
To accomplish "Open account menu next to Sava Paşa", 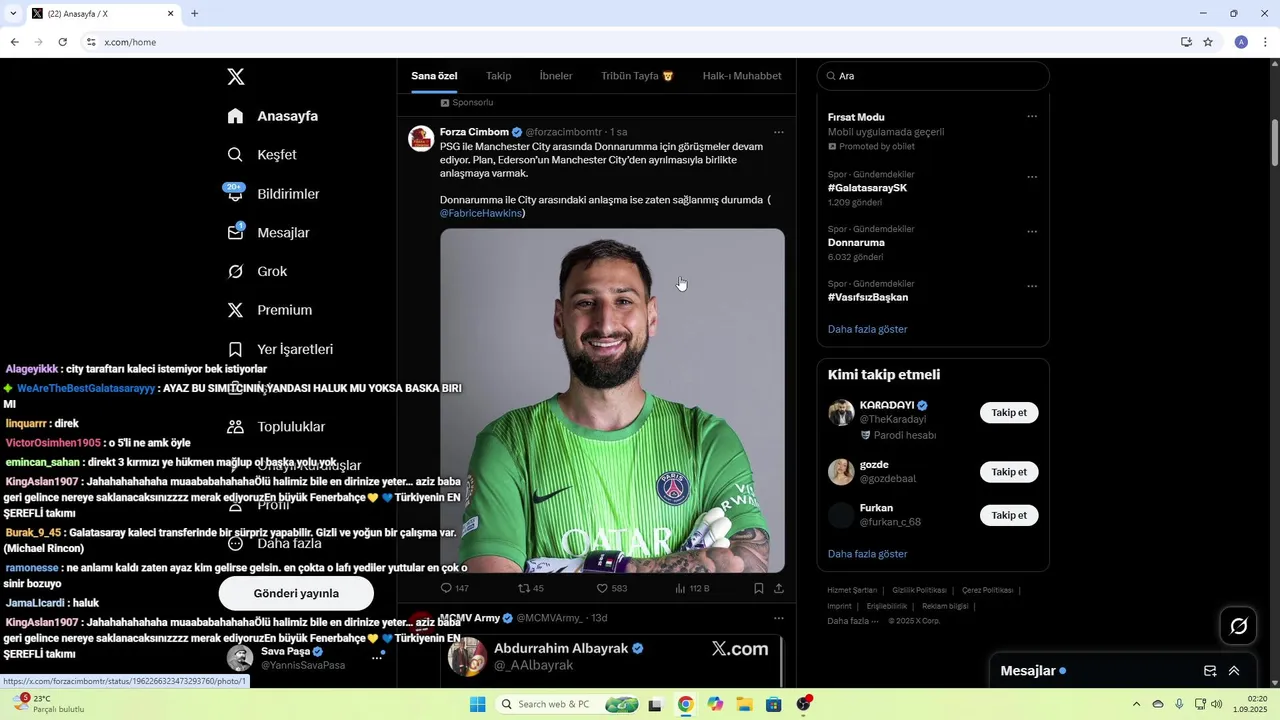I will [377, 658].
